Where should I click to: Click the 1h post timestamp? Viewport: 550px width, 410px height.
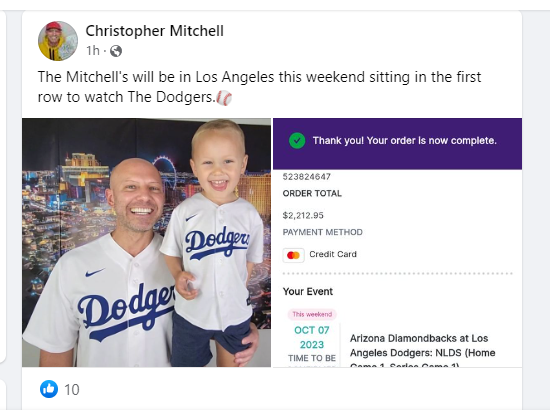(93, 51)
